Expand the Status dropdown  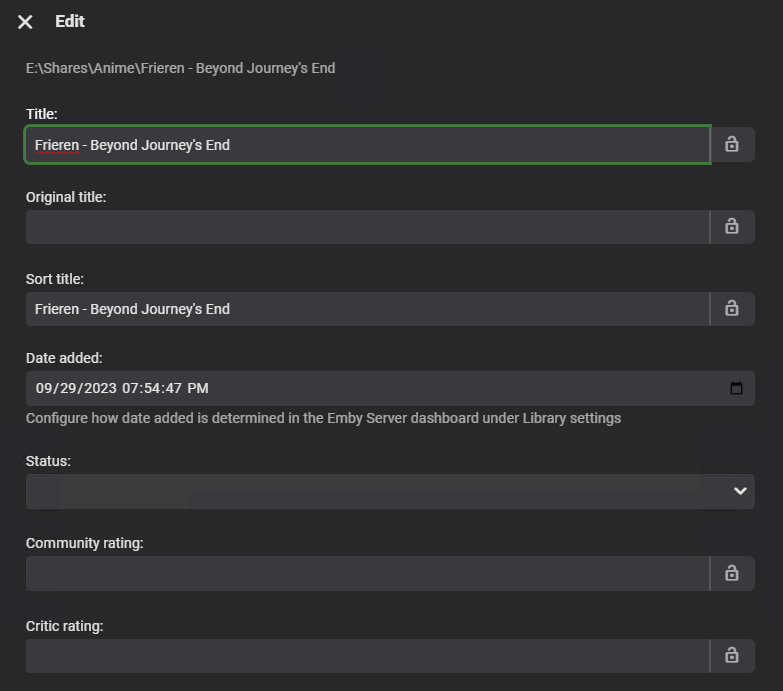[x=740, y=491]
